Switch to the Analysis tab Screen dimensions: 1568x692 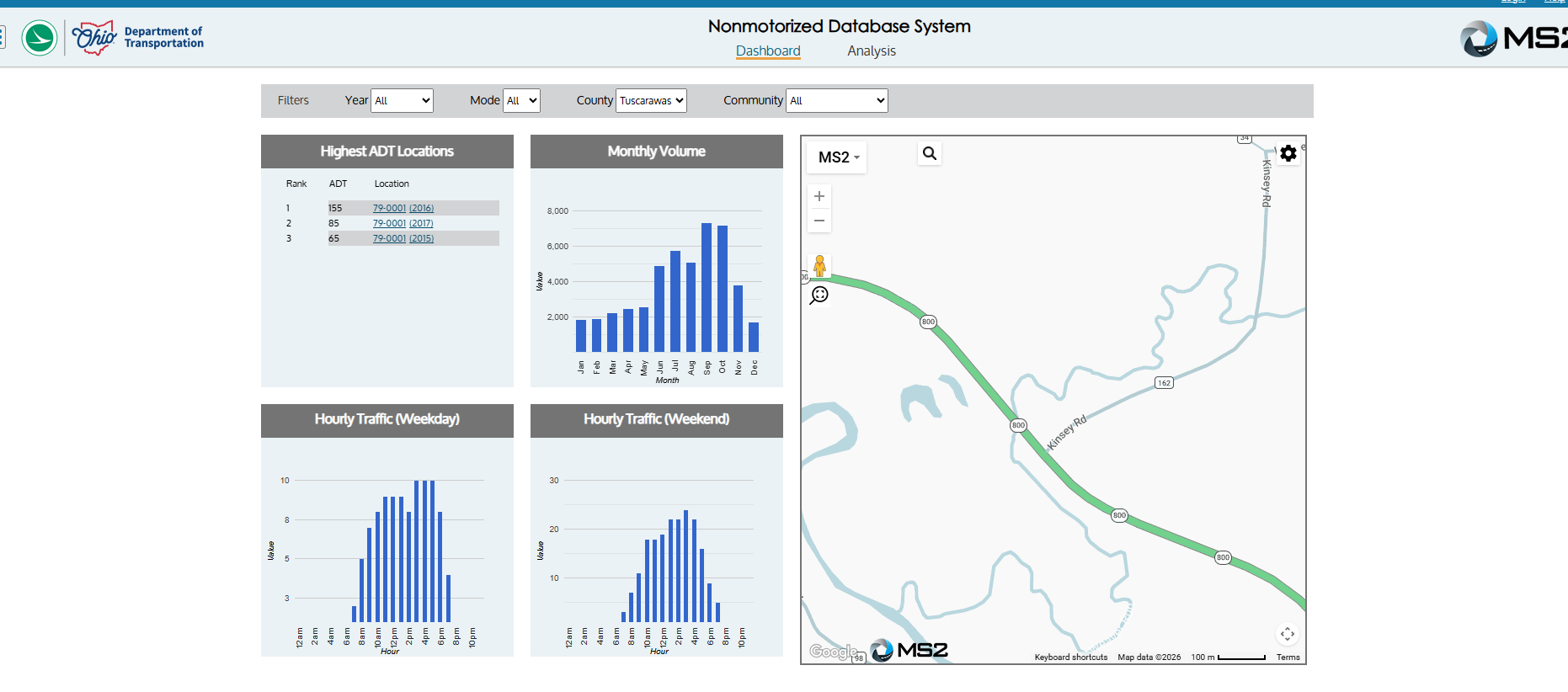click(871, 51)
